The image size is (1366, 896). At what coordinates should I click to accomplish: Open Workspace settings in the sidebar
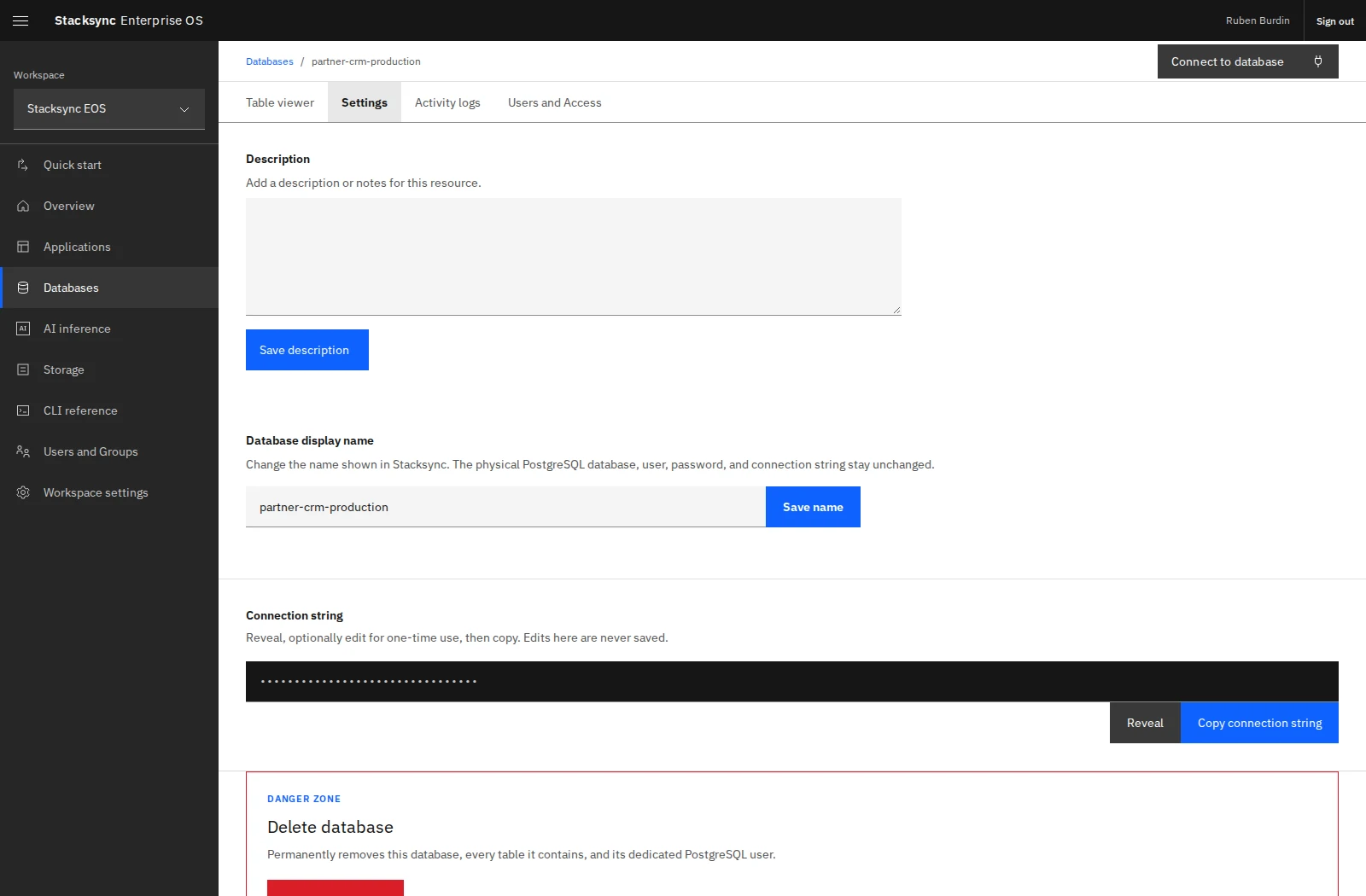tap(109, 492)
